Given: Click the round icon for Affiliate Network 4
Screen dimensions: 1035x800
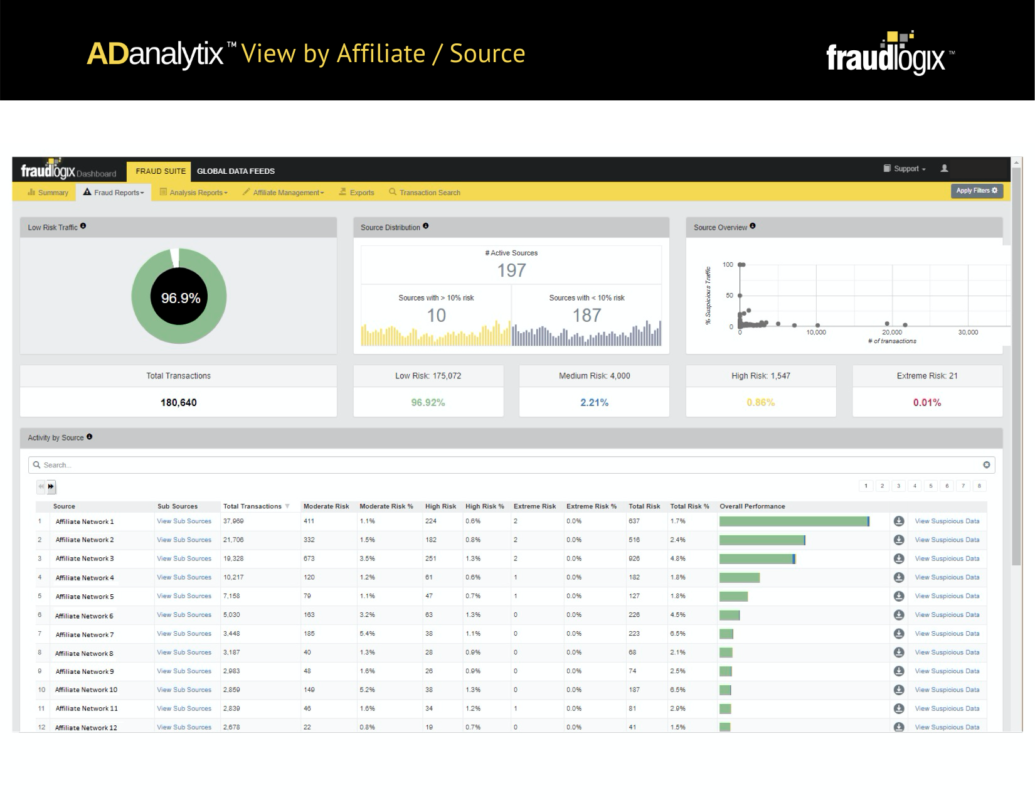Looking at the screenshot, I should tap(898, 577).
